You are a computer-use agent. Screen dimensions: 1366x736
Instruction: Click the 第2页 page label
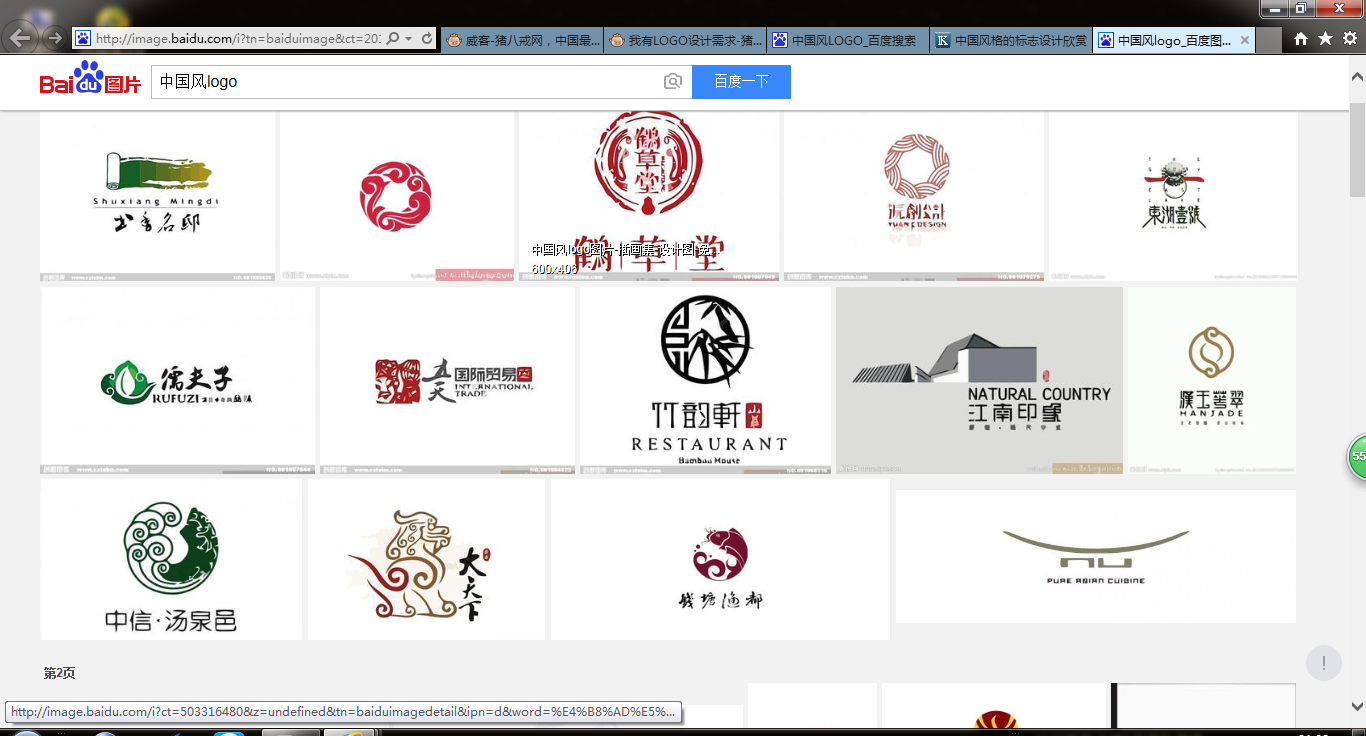[59, 673]
